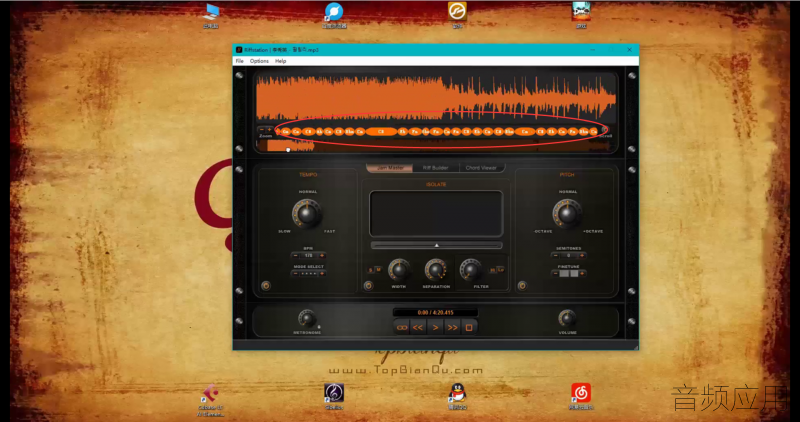Decrease Finetune with the minus button
This screenshot has height=422, width=800.
(556, 274)
